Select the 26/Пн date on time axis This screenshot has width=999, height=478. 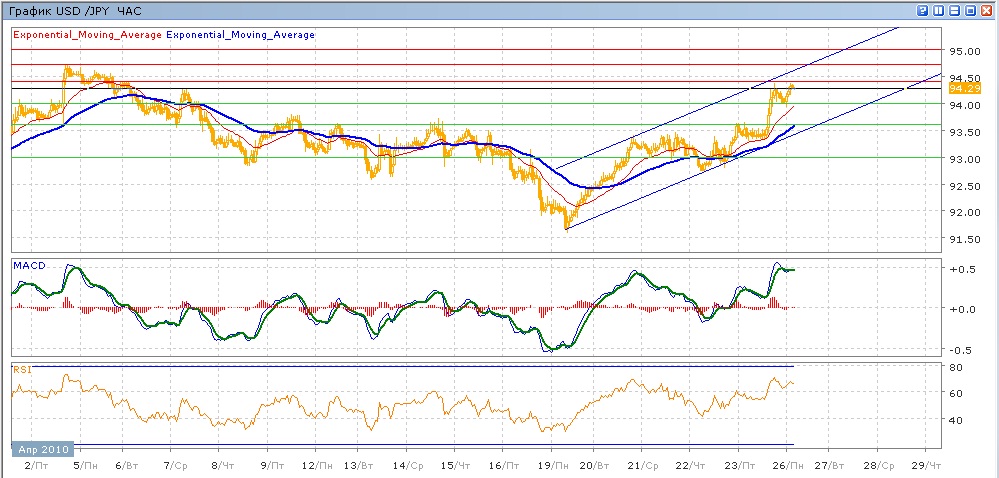785,465
